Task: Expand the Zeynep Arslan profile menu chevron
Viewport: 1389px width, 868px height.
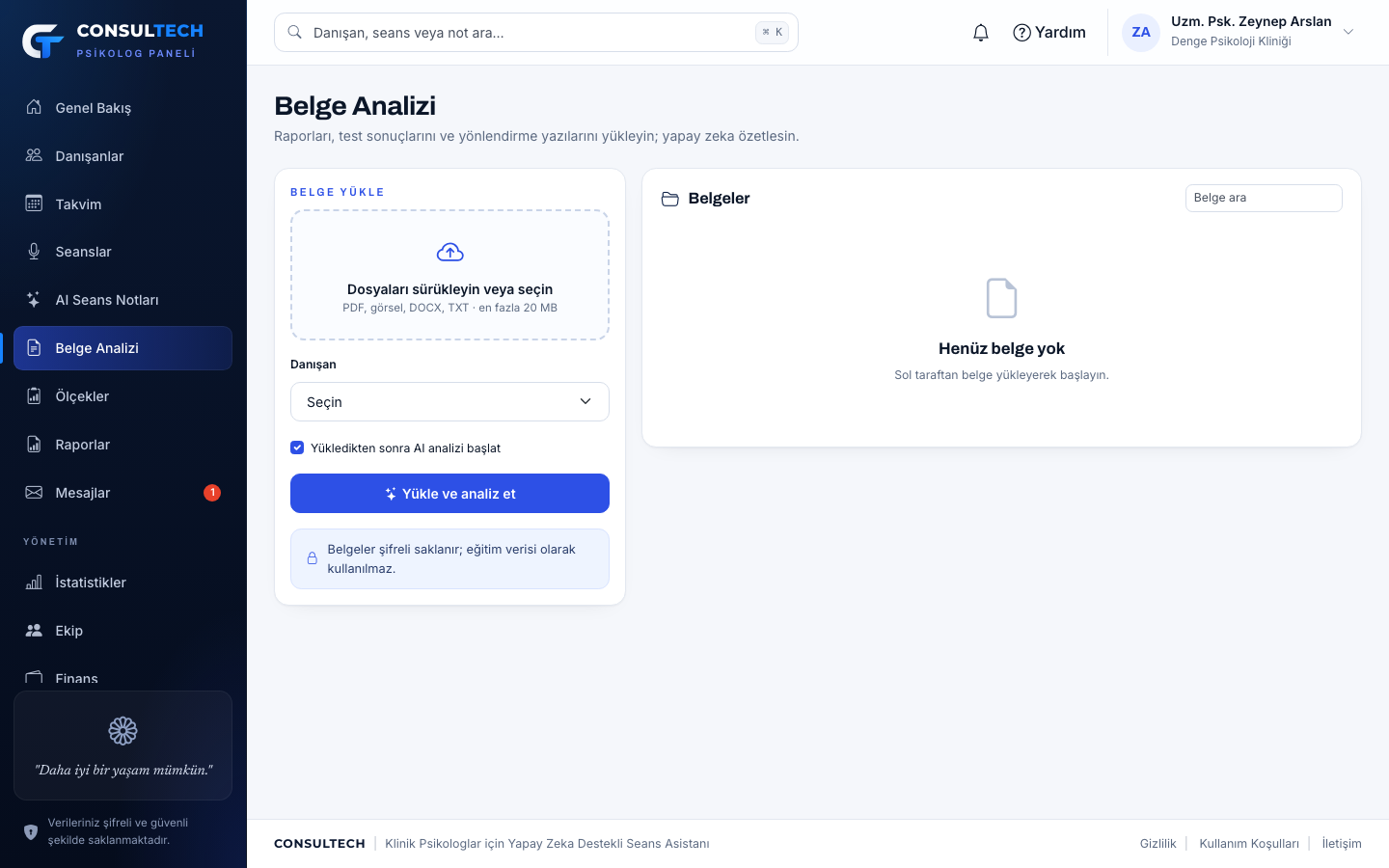Action: pos(1348,32)
